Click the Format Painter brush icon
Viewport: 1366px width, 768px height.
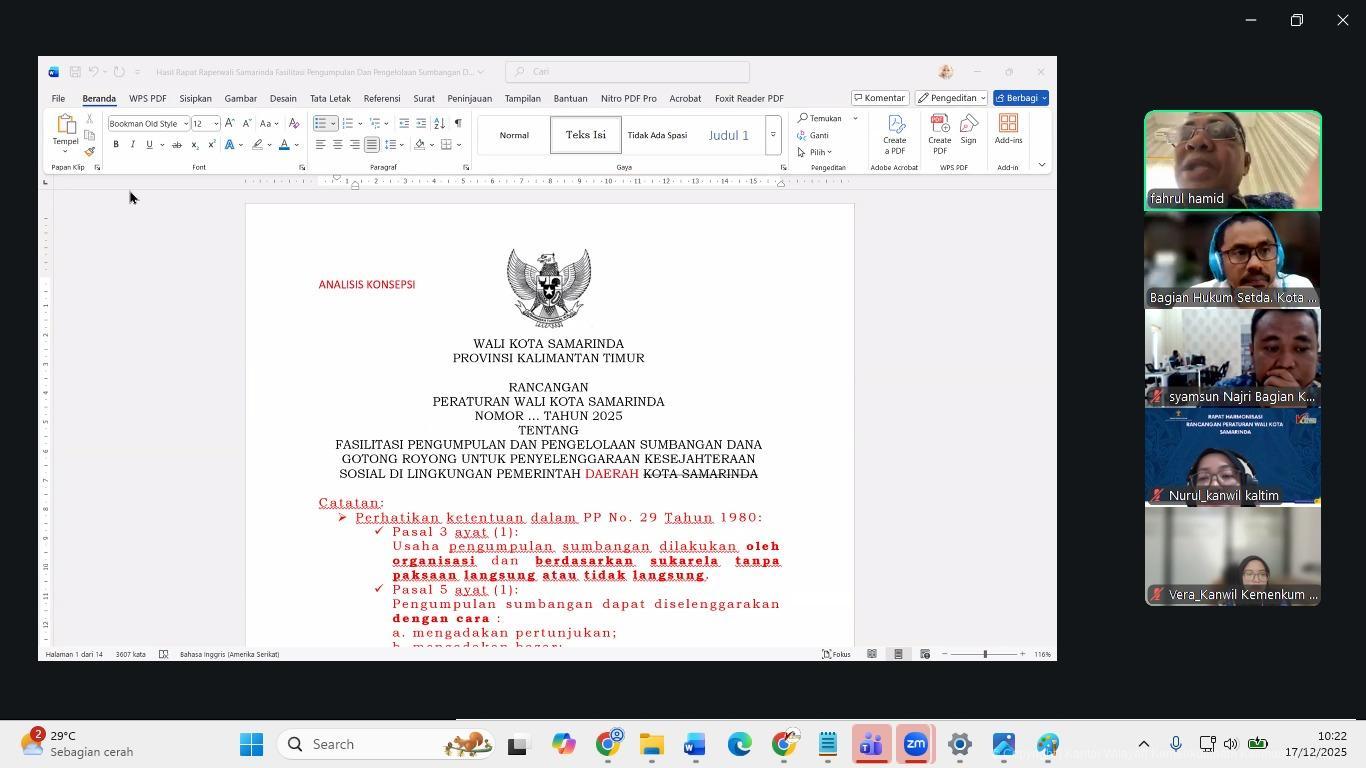pyautogui.click(x=89, y=152)
